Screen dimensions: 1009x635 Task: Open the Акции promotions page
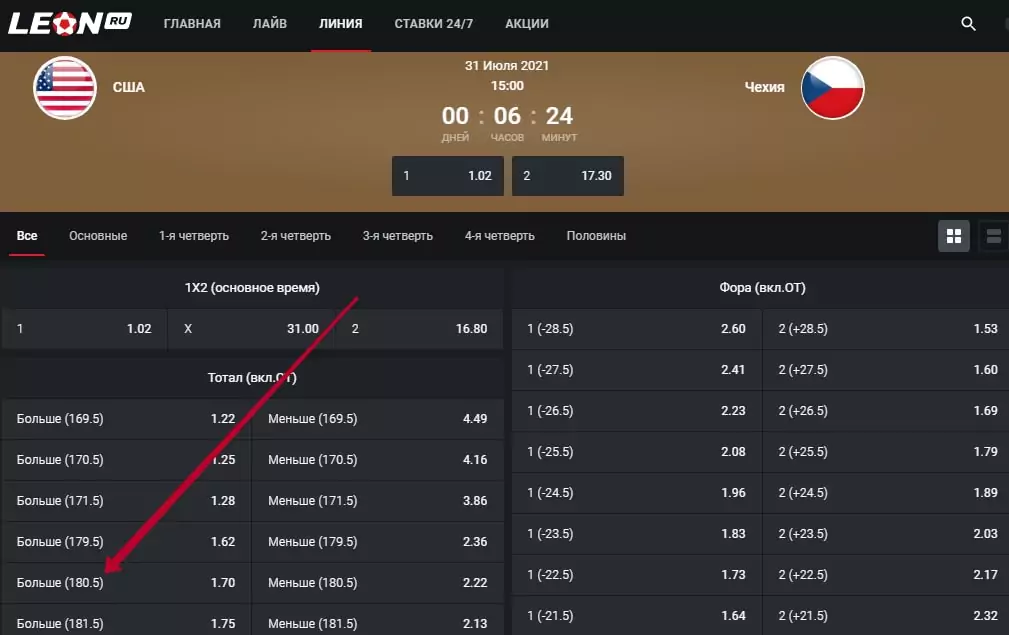tap(527, 24)
